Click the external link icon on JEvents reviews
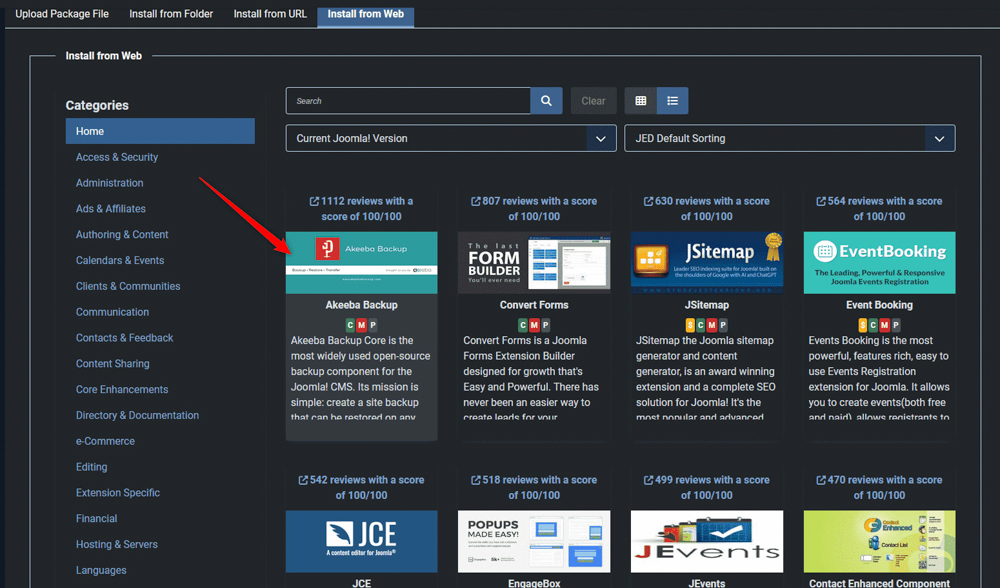Viewport: 1000px width, 588px height. click(x=651, y=481)
